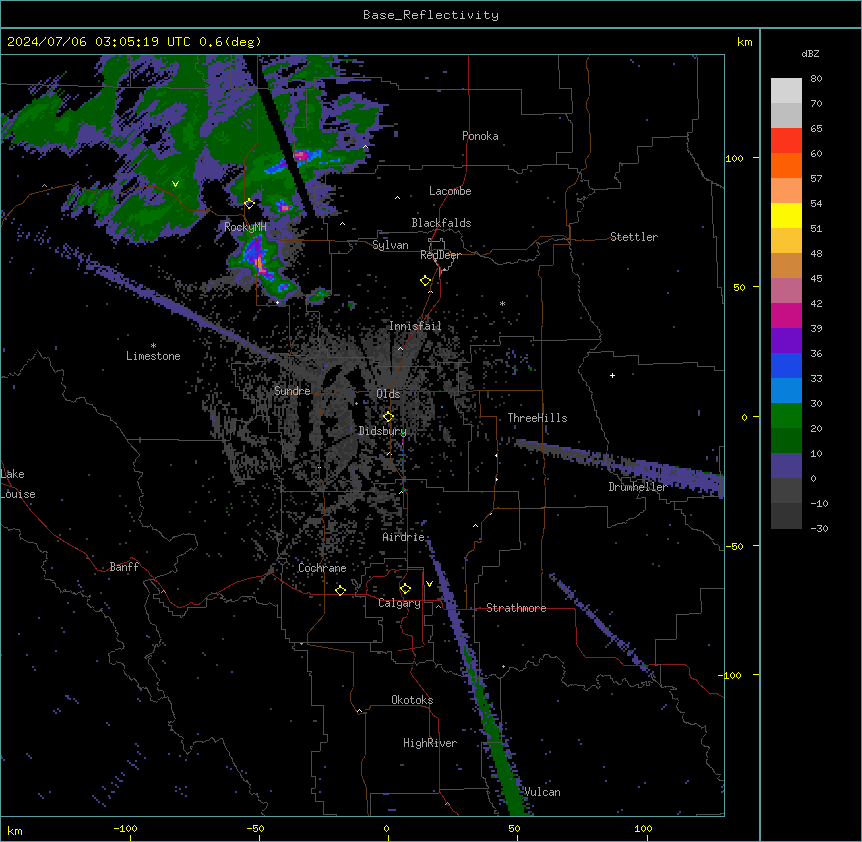This screenshot has height=842, width=862.
Task: Click the ThreeHills label
Action: [537, 418]
